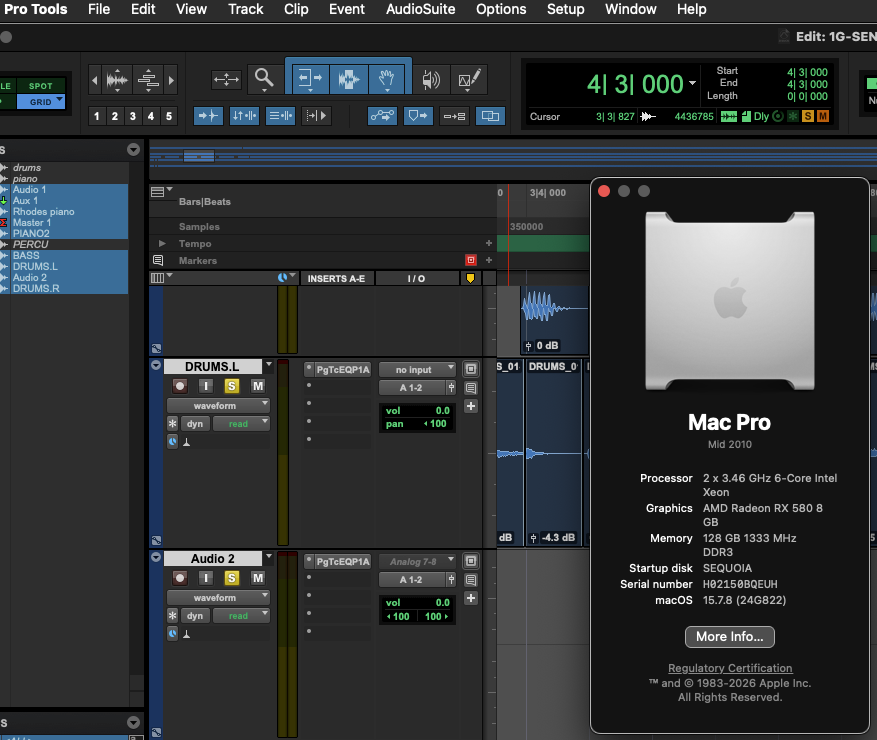Open the track list options menu
Image resolution: width=877 pixels, height=740 pixels.
point(133,149)
